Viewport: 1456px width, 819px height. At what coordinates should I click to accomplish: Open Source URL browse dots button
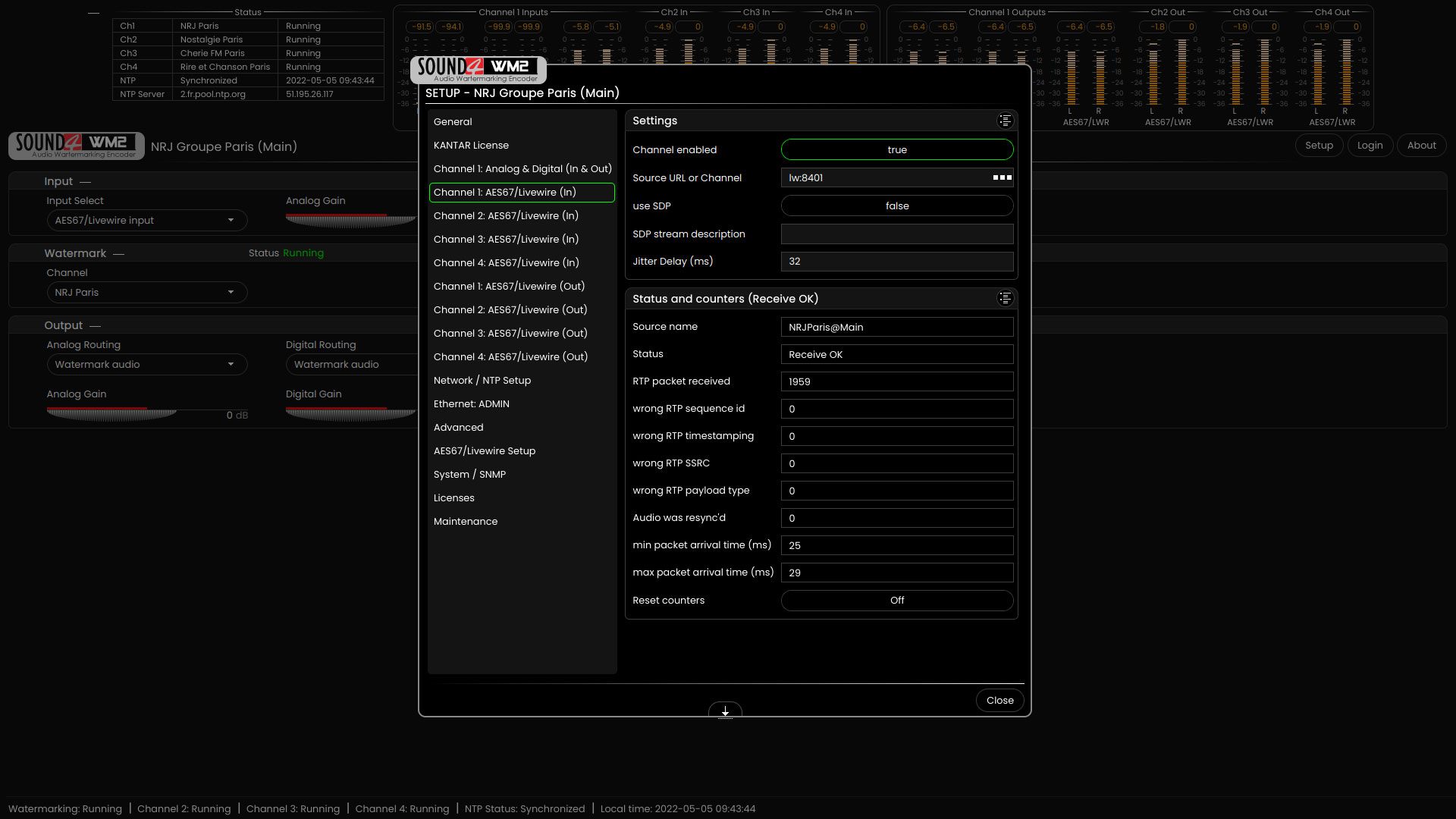[x=1002, y=177]
